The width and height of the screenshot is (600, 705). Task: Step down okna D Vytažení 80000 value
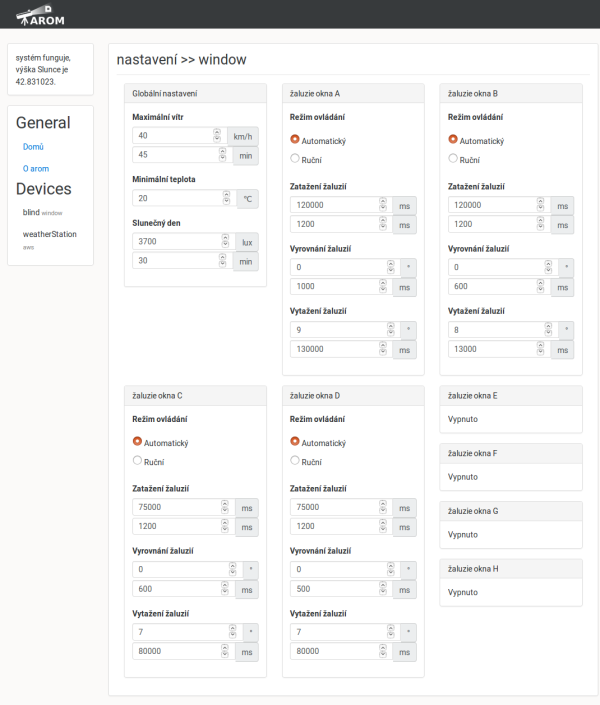tap(383, 655)
